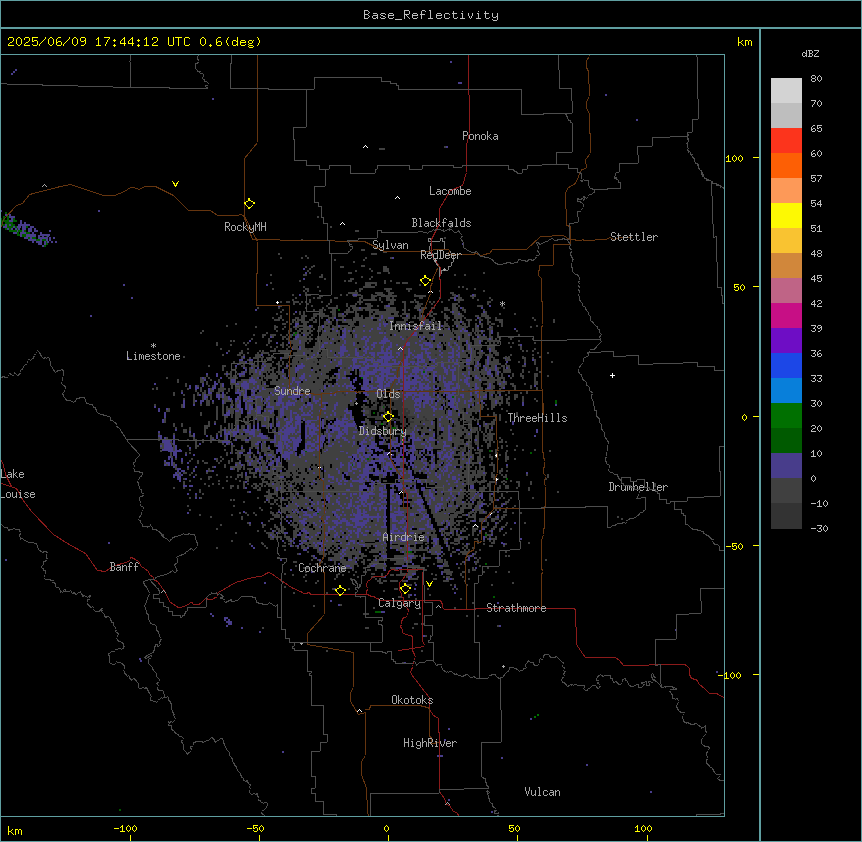862x842 pixels.
Task: Click the yellow V marker northeast of Calgary
Action: coord(429,584)
